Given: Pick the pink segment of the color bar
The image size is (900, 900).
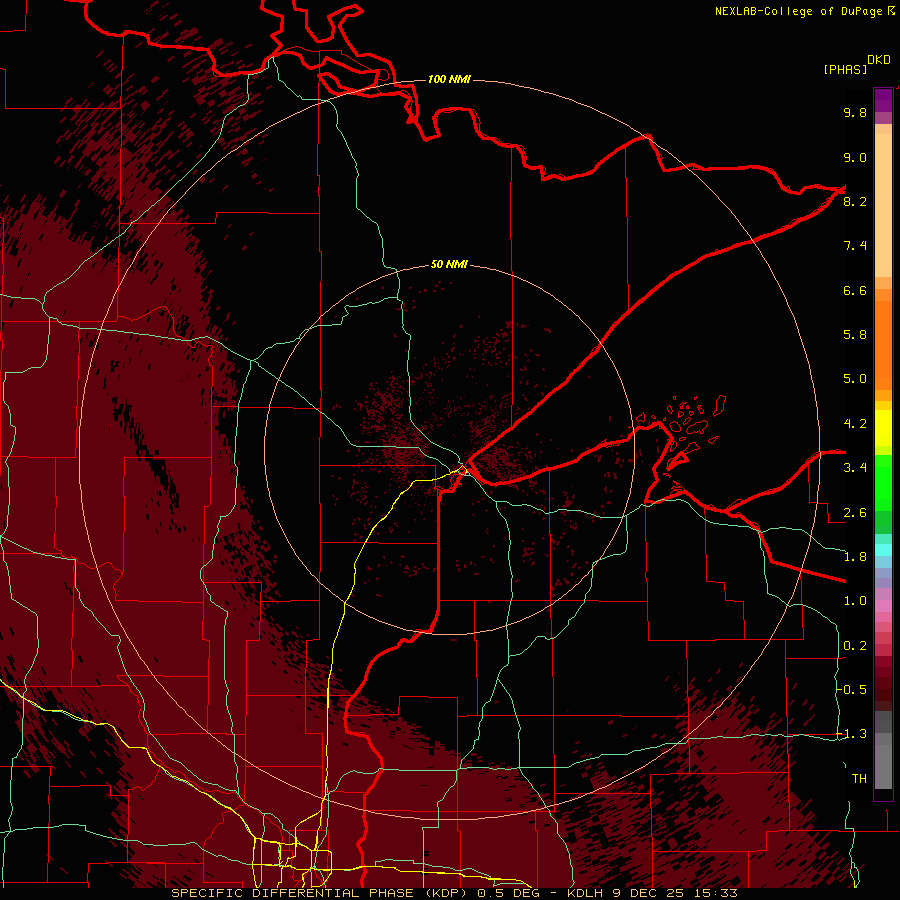Looking at the screenshot, I should coord(883,606).
